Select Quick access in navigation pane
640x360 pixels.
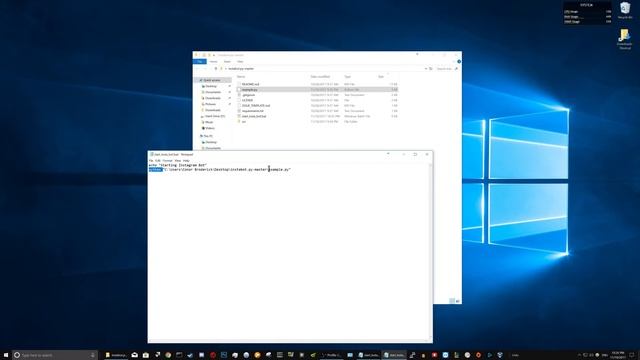pos(211,80)
